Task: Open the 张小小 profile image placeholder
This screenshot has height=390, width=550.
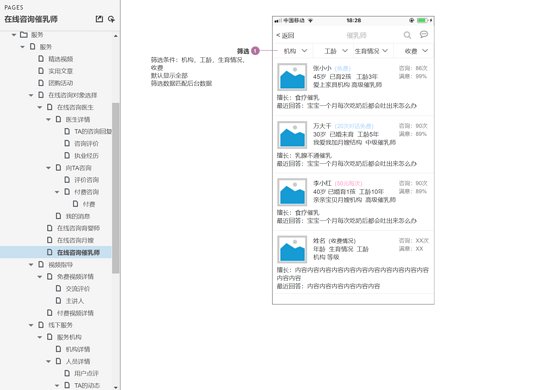Action: pyautogui.click(x=292, y=77)
